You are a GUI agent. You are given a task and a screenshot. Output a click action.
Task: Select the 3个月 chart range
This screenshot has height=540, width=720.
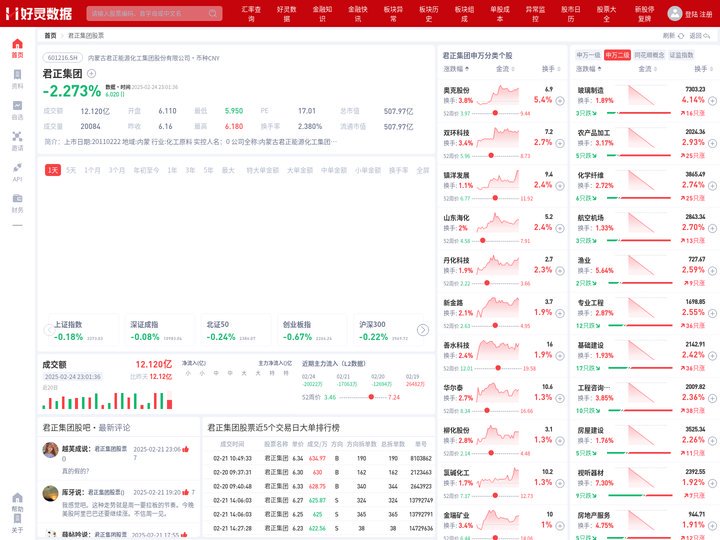(117, 170)
